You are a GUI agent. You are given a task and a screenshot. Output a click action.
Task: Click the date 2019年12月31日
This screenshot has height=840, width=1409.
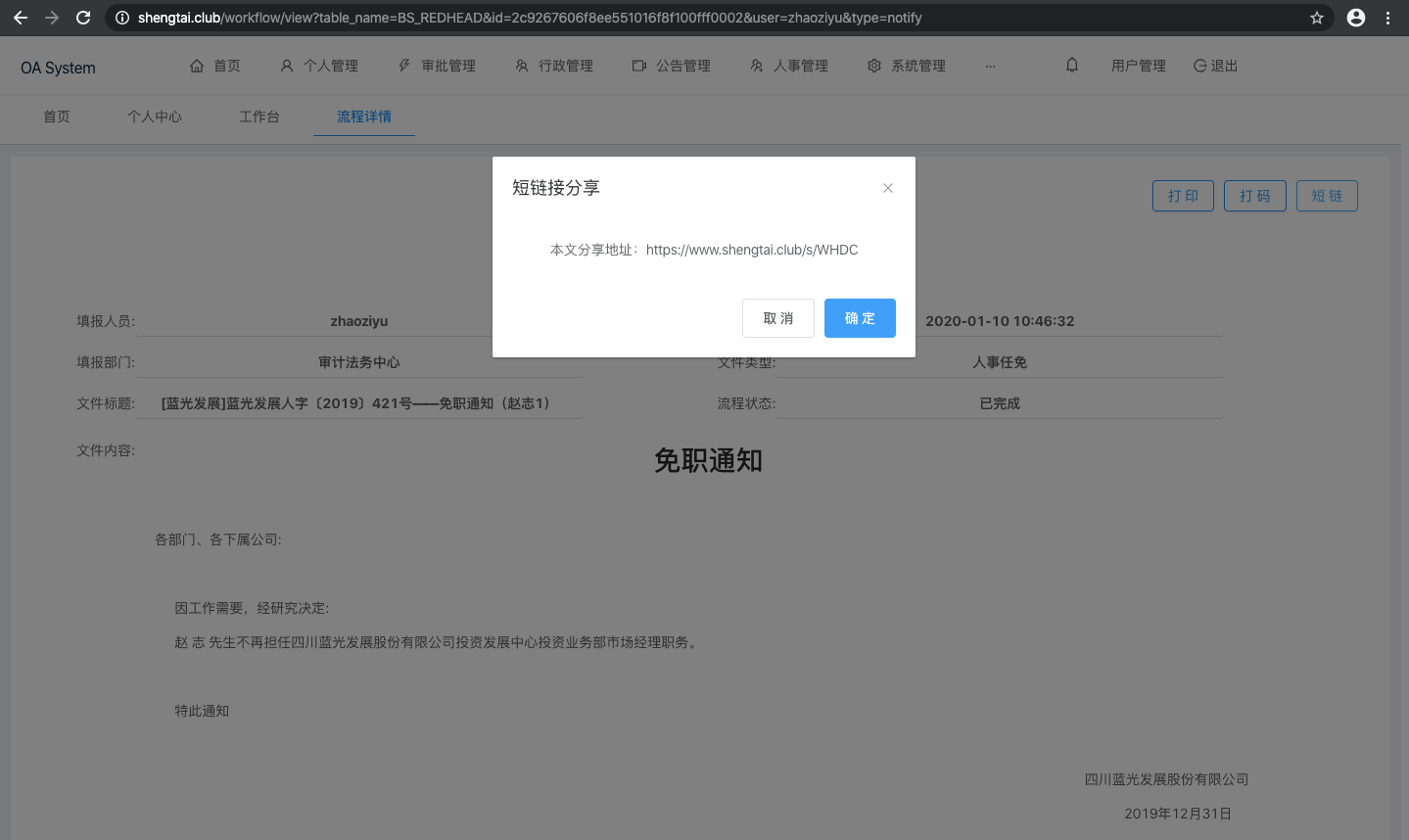(x=1178, y=814)
